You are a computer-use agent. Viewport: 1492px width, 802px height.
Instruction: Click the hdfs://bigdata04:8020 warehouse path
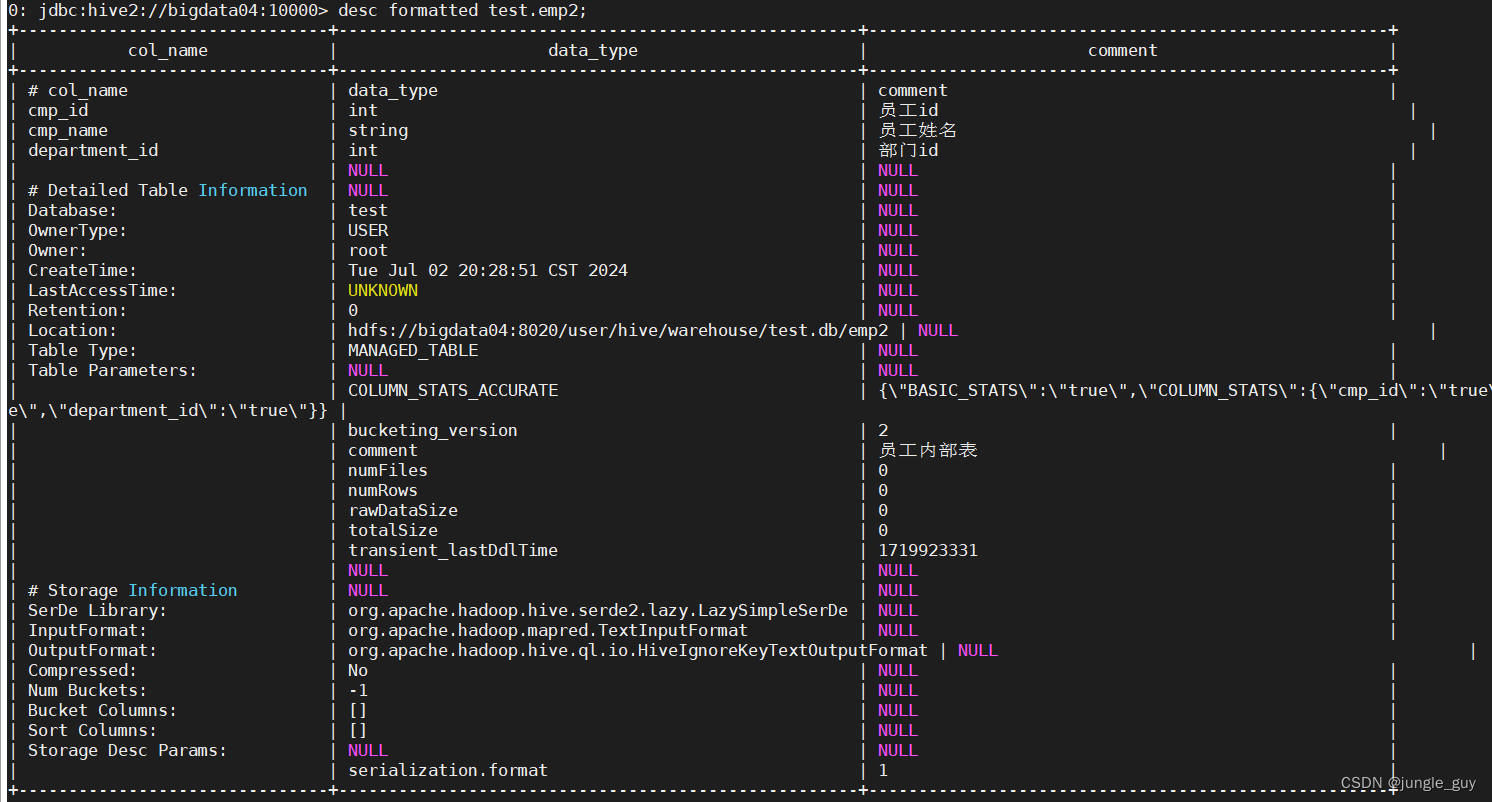click(x=618, y=330)
